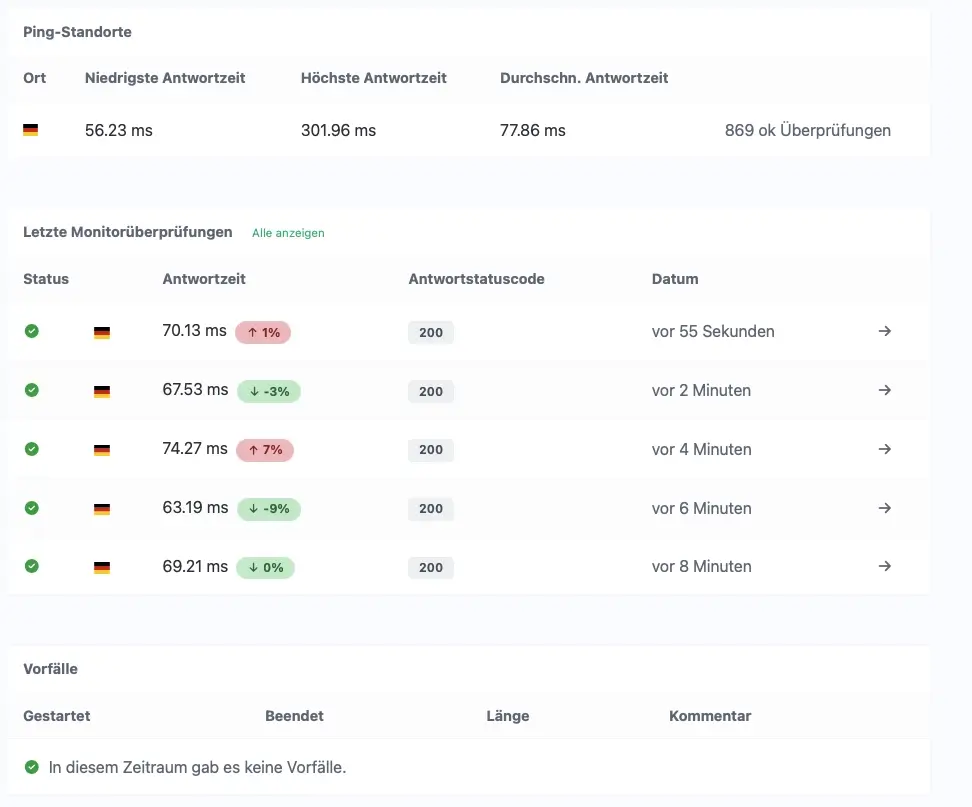This screenshot has width=972, height=807.
Task: Open details arrow for 69.21 ms check
Action: pos(884,566)
